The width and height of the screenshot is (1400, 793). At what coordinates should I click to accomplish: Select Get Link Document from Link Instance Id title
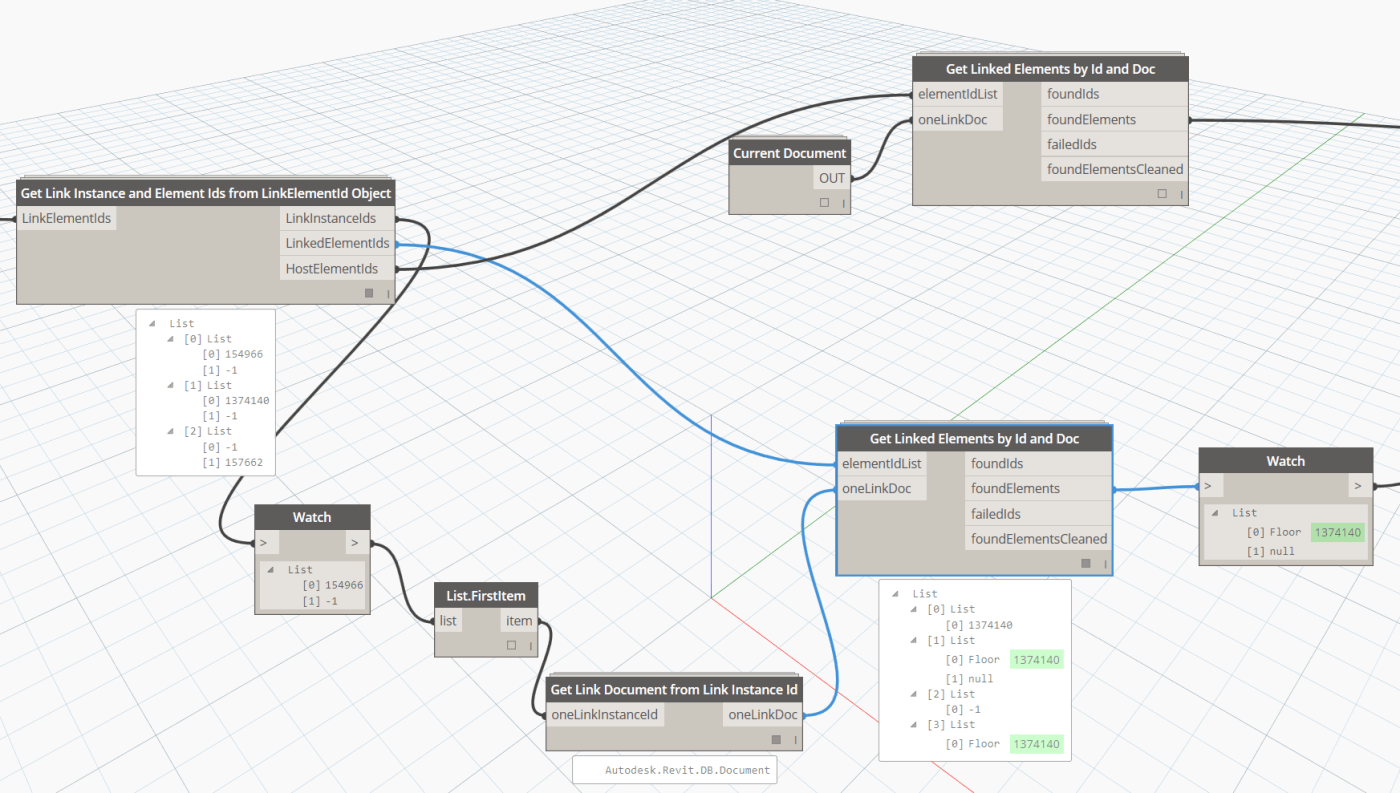coord(674,690)
